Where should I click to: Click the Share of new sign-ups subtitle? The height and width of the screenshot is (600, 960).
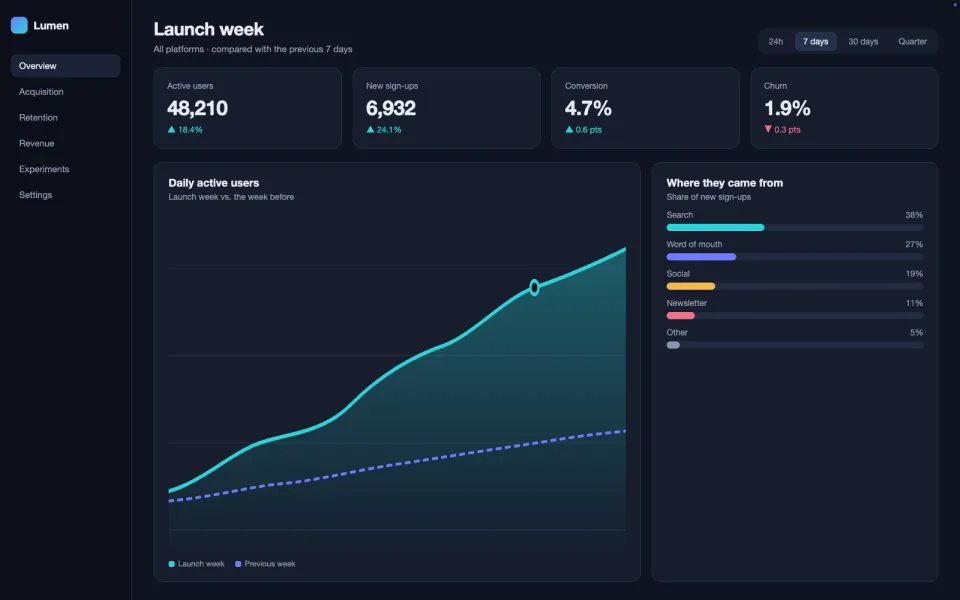point(708,197)
